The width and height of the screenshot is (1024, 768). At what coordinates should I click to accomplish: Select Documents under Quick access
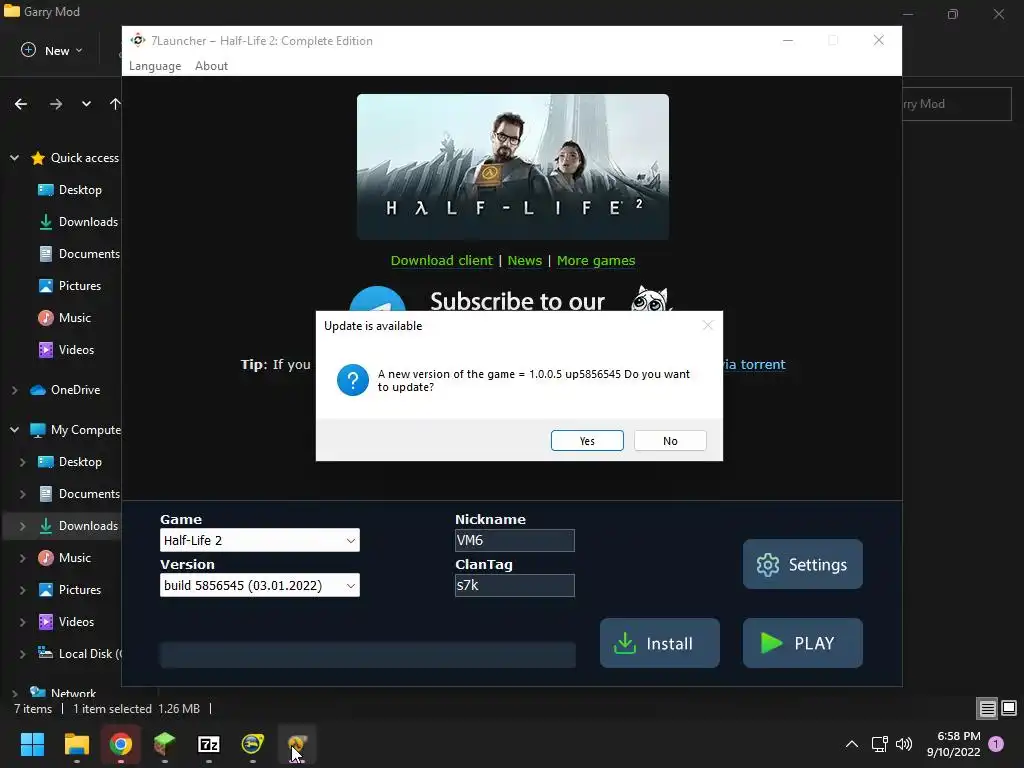[79, 254]
